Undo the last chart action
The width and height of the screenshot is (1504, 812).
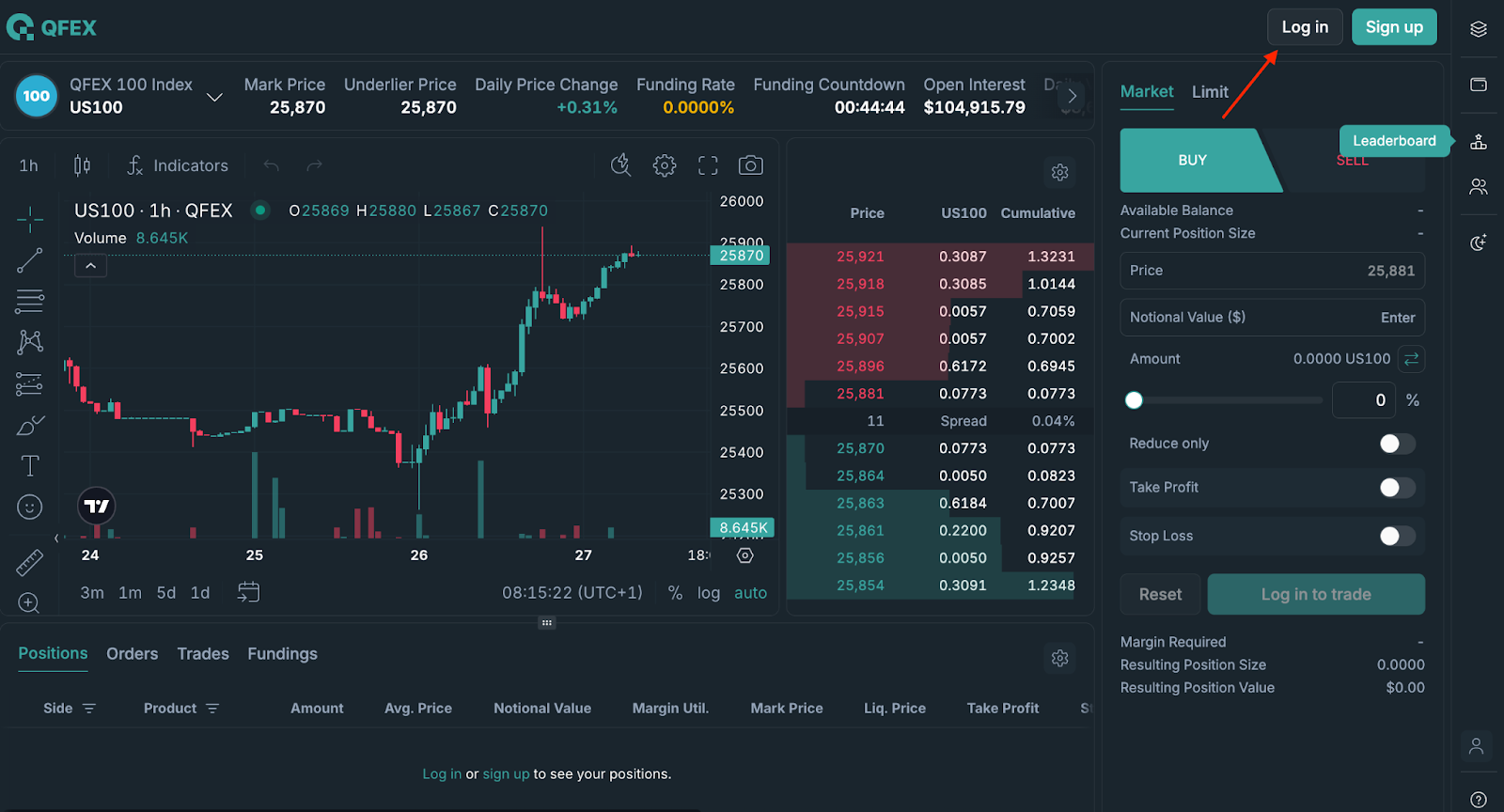point(272,165)
